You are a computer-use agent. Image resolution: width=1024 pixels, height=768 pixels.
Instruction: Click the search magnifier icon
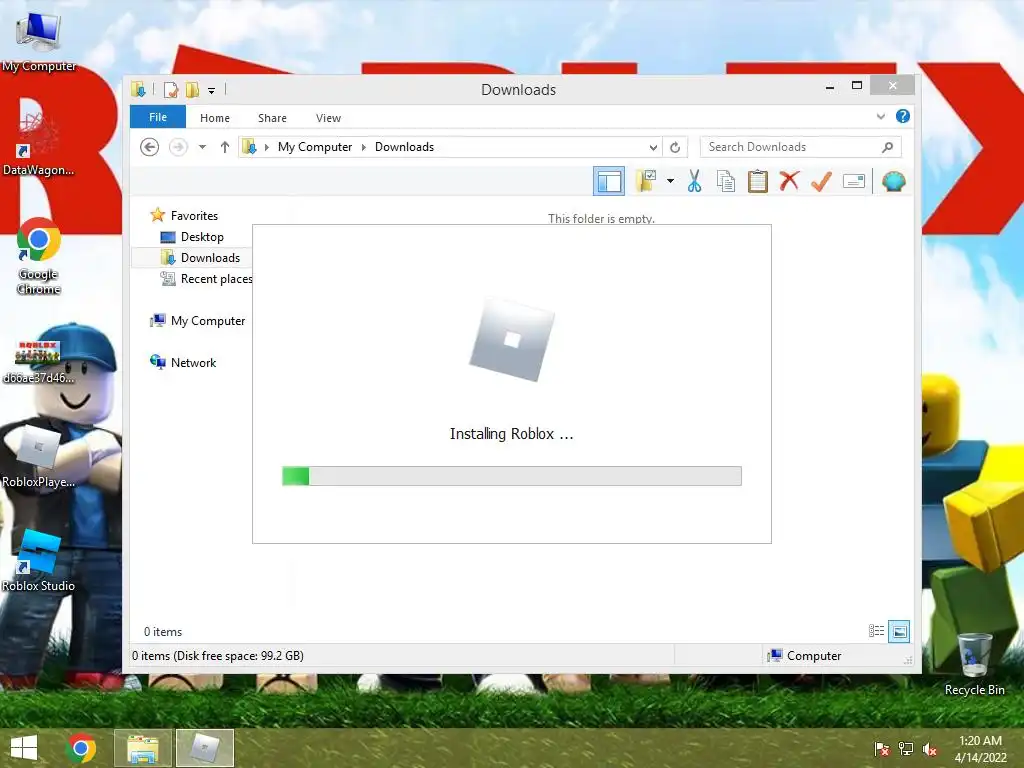pyautogui.click(x=887, y=147)
